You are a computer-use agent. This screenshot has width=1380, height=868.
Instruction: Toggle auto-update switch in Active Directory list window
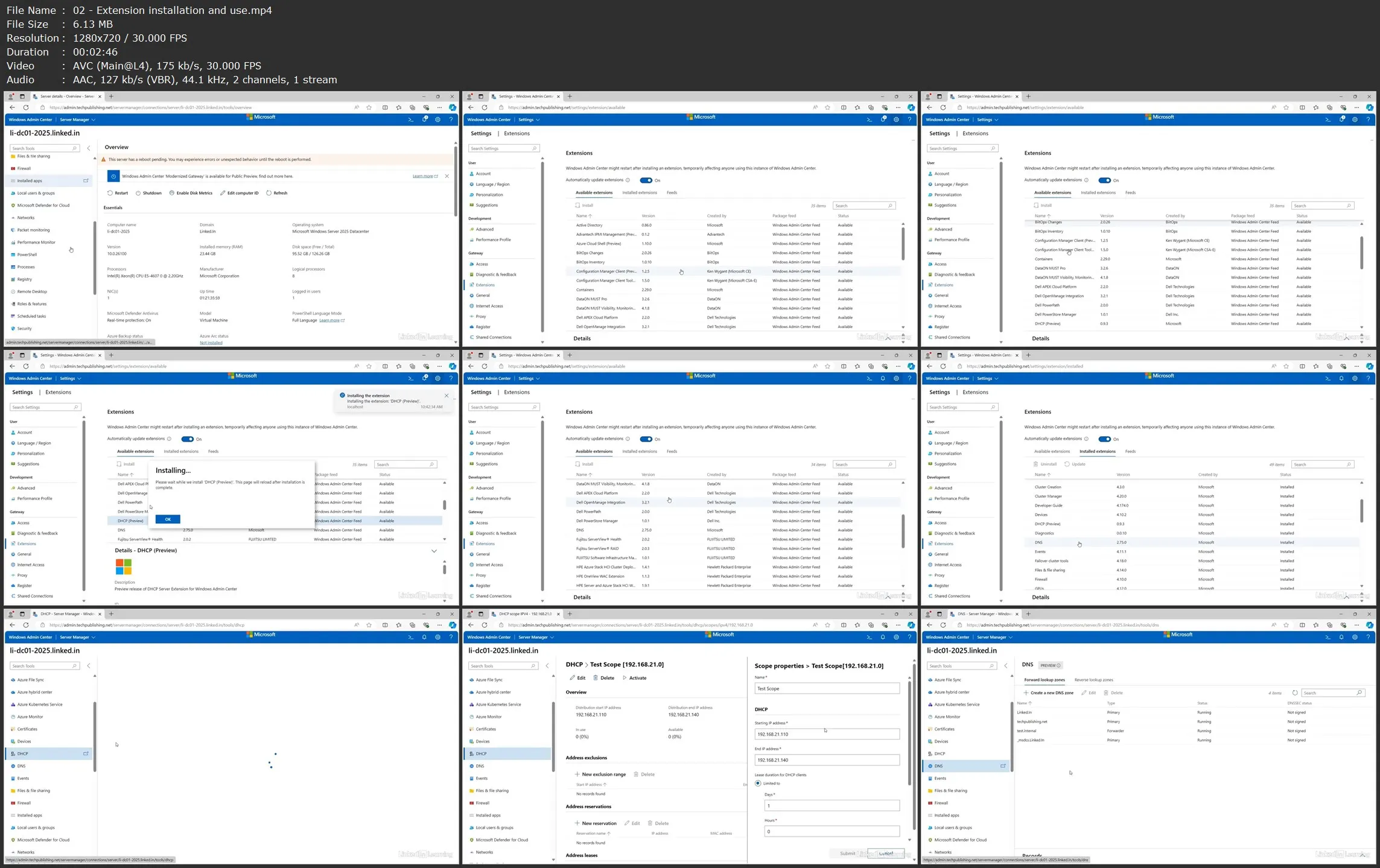pos(646,180)
